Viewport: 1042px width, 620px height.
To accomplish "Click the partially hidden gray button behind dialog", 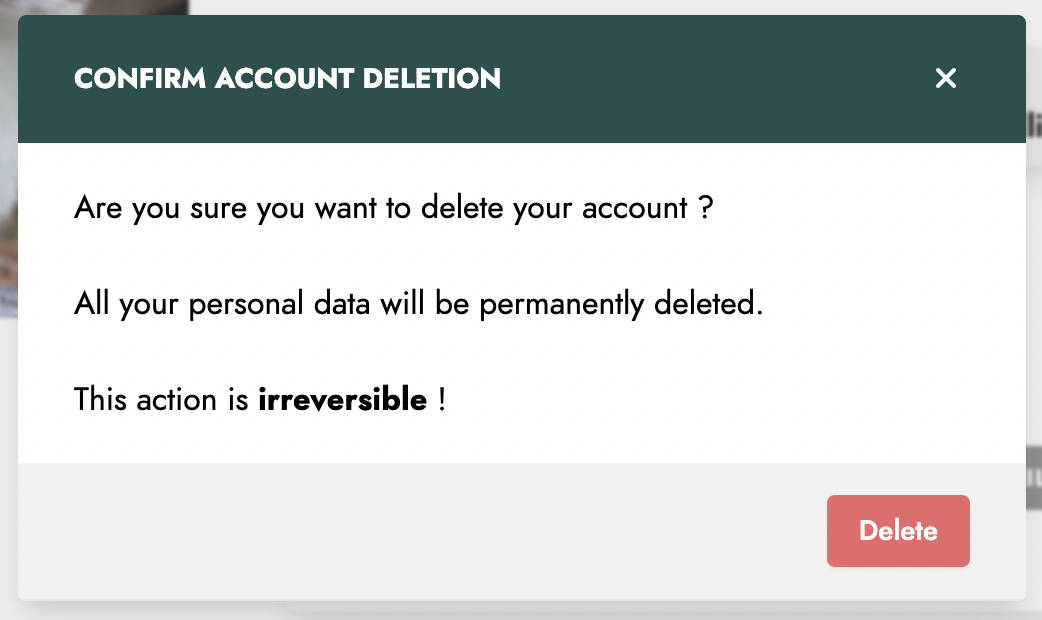I will coord(1034,478).
